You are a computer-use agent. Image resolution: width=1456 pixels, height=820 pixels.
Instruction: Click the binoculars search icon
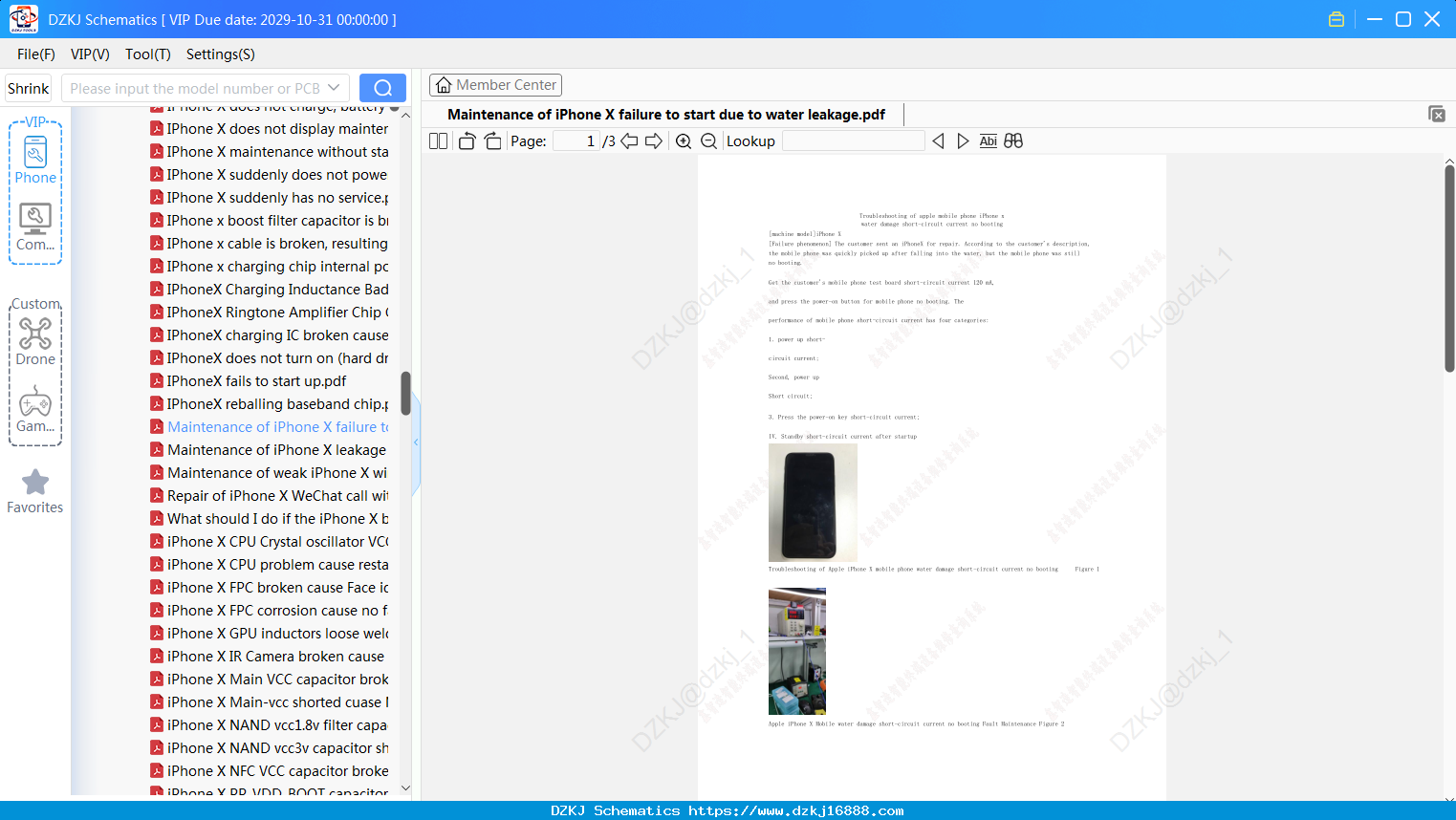point(1013,141)
